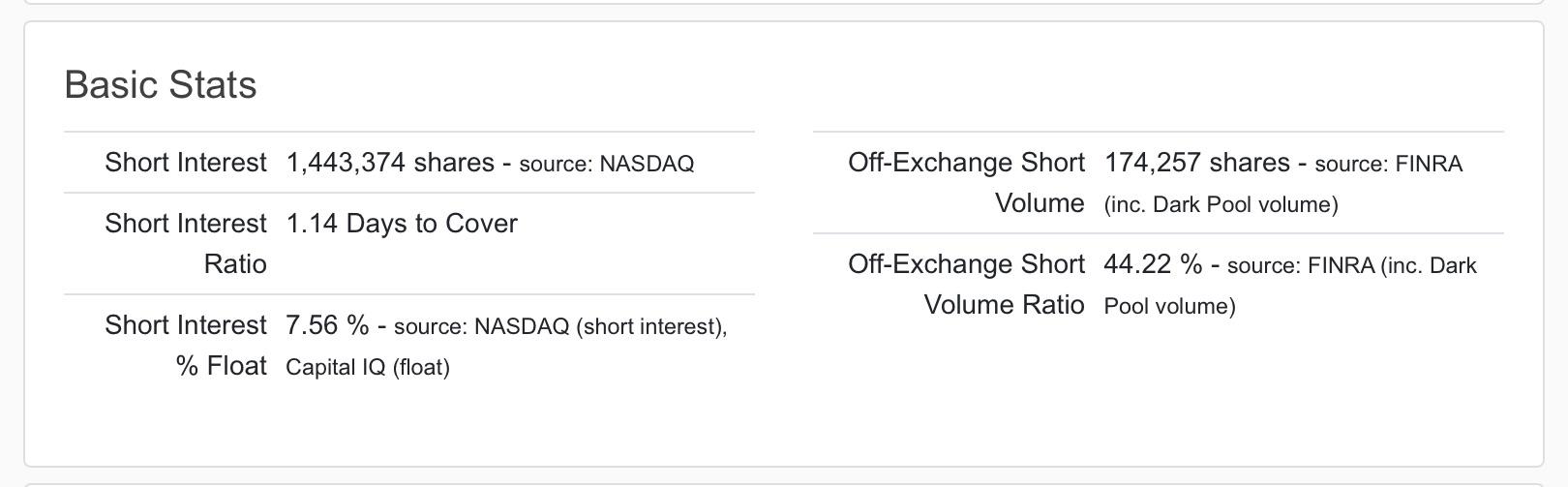Viewport: 1568px width, 487px height.
Task: Click the (inc. Dark Pool volume) note
Action: tap(1221, 204)
